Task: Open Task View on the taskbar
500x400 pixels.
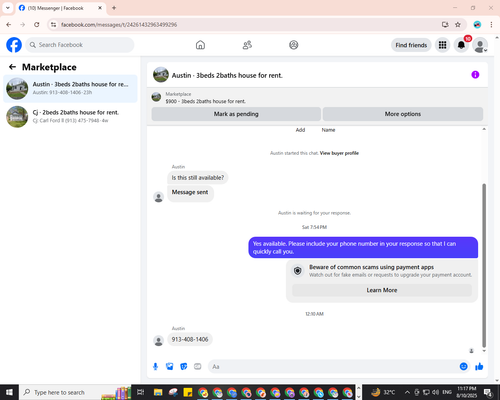Action: pyautogui.click(x=141, y=392)
